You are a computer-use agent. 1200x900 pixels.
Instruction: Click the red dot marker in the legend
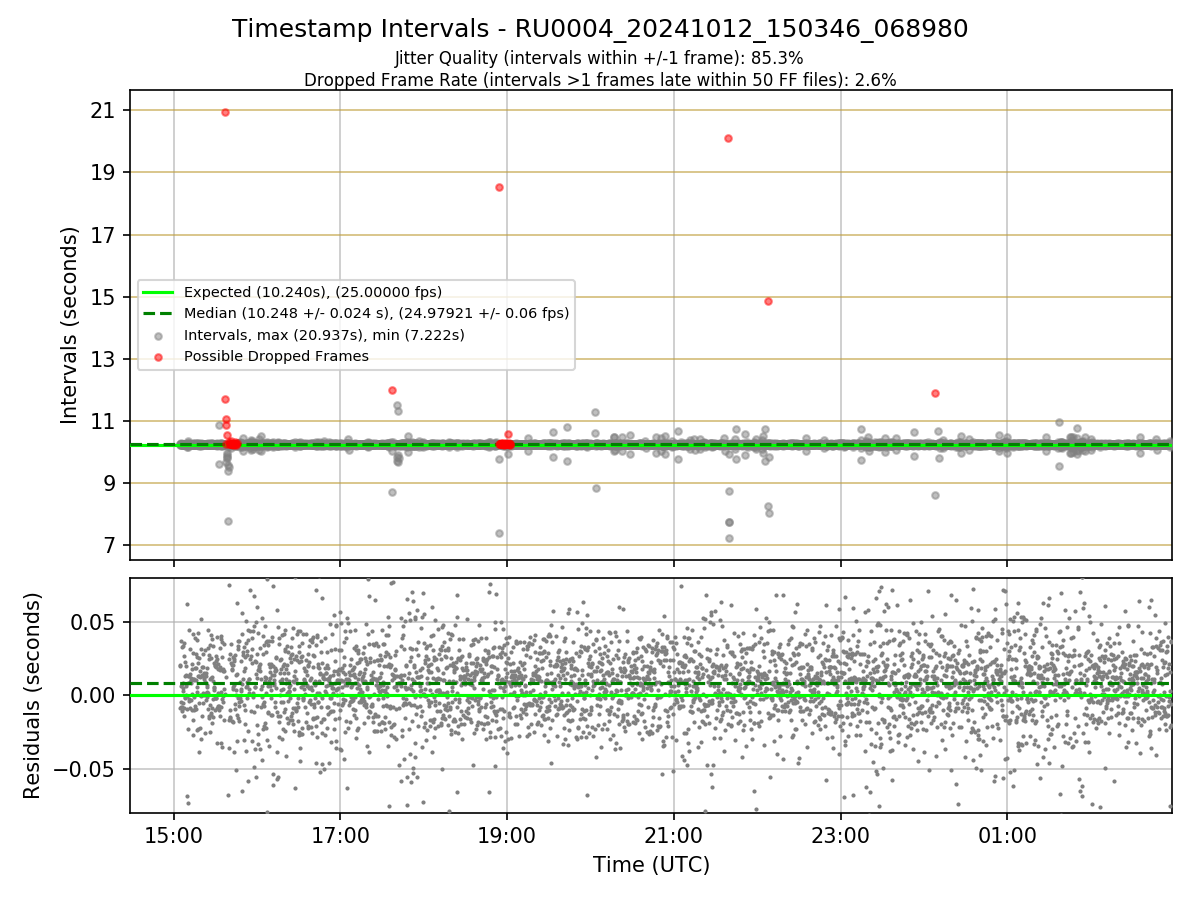pos(159,356)
